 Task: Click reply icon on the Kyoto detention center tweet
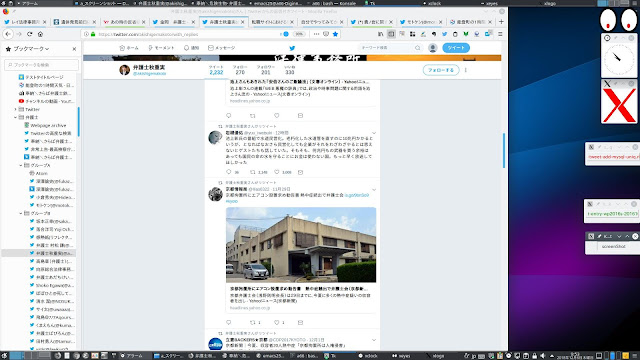(x=229, y=322)
